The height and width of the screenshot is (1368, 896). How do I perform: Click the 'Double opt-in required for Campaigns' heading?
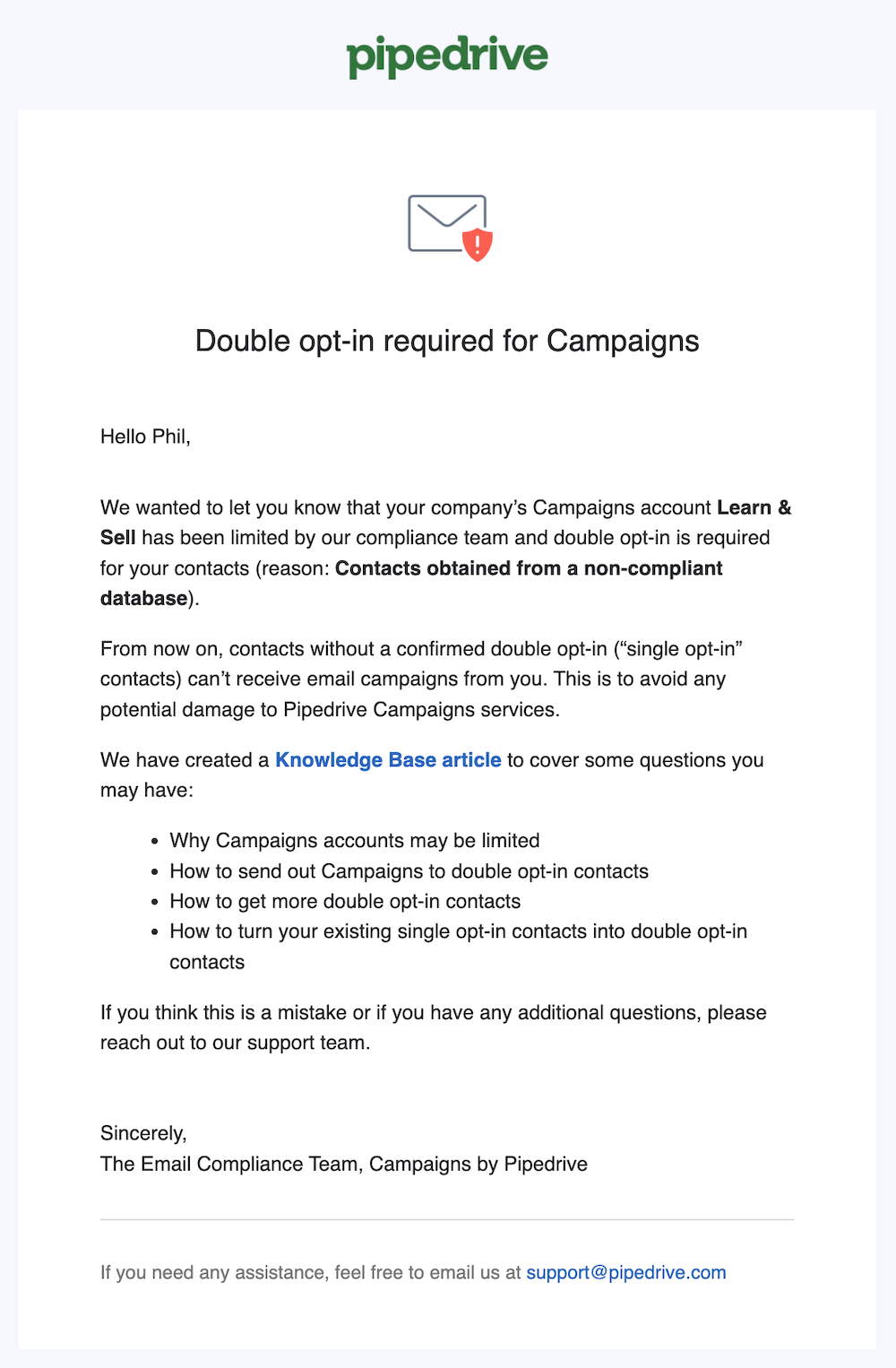[447, 341]
